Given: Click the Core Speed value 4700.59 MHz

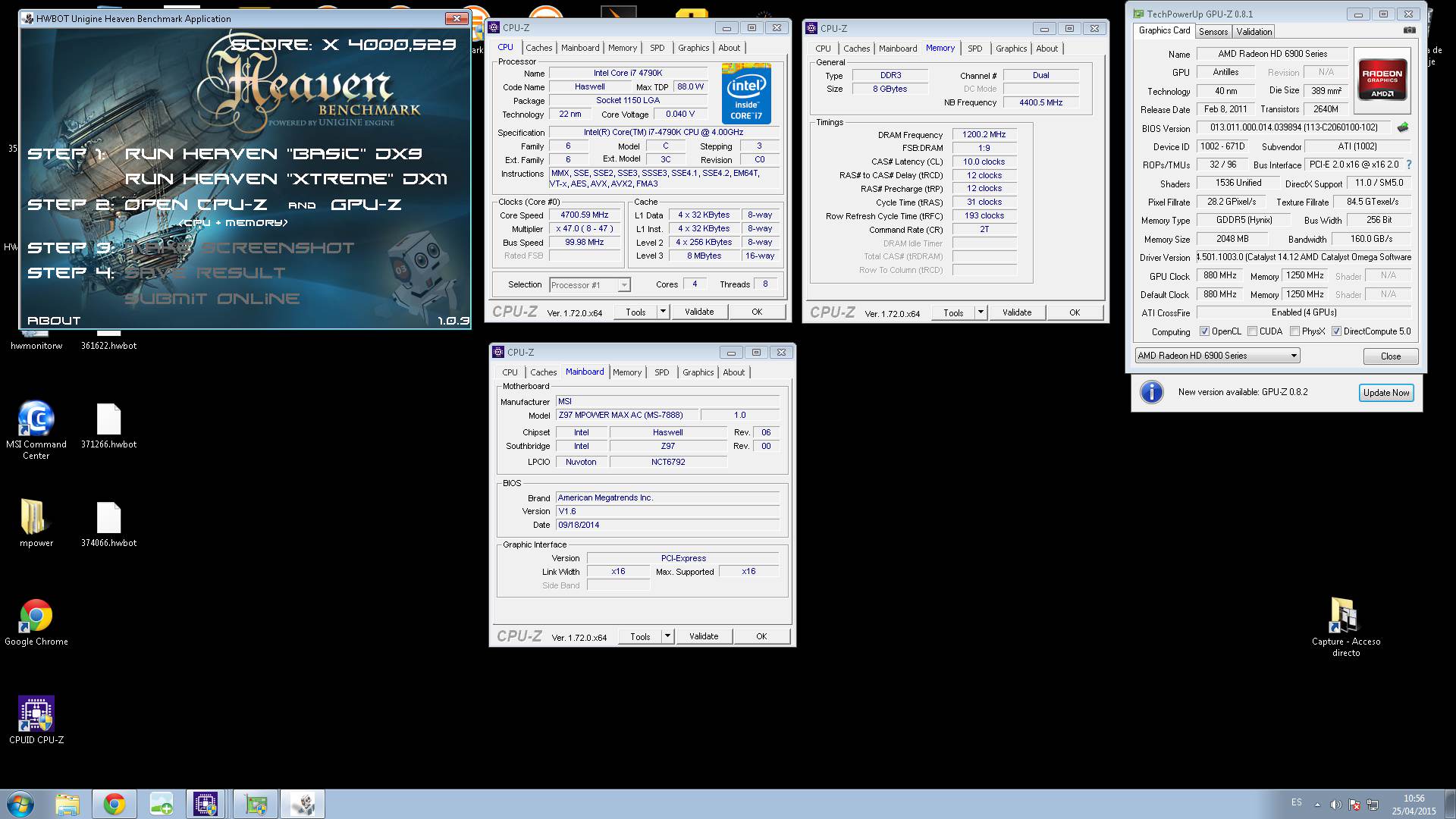Looking at the screenshot, I should point(584,215).
